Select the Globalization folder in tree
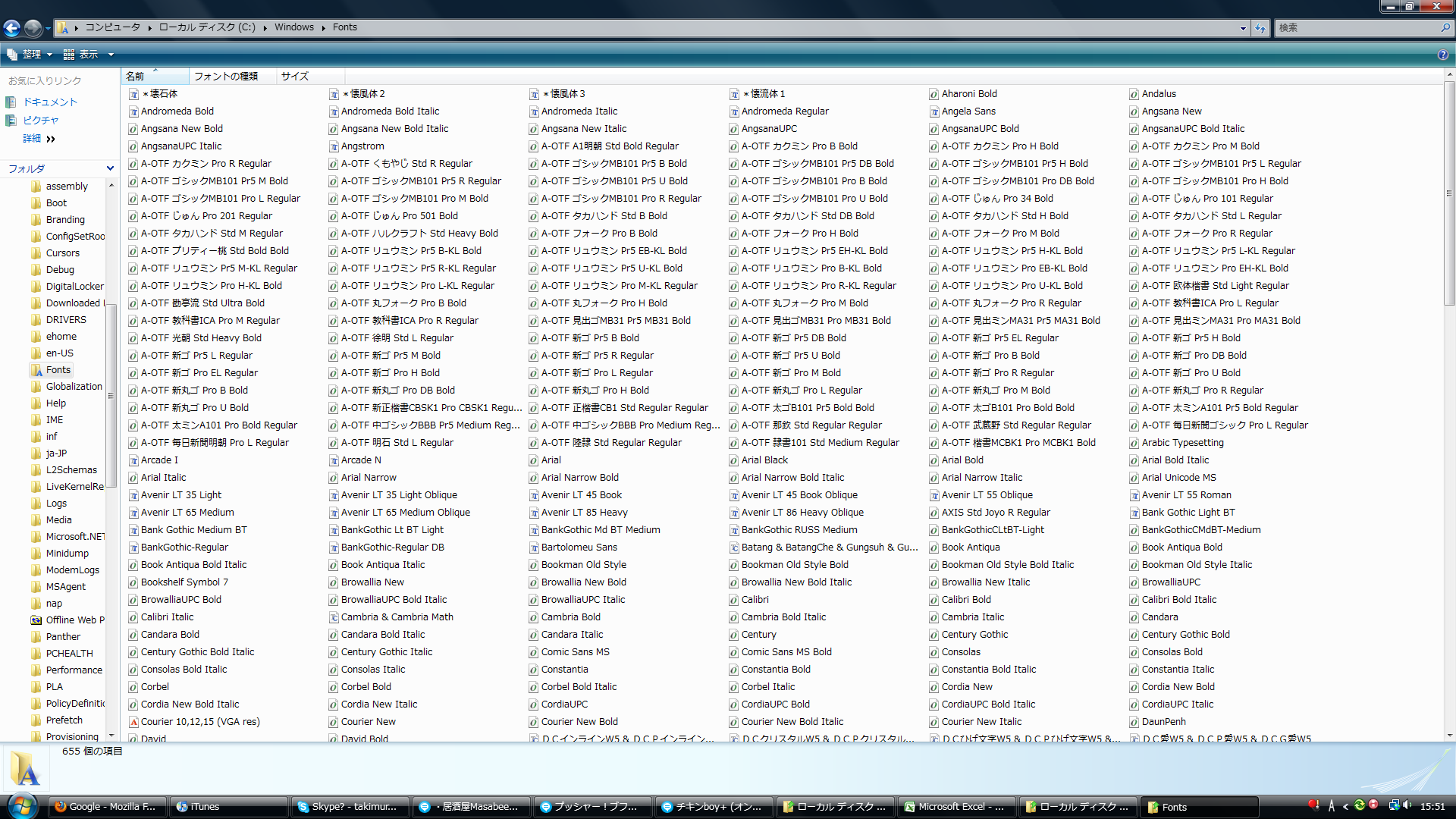This screenshot has width=1456, height=819. pyautogui.click(x=74, y=386)
